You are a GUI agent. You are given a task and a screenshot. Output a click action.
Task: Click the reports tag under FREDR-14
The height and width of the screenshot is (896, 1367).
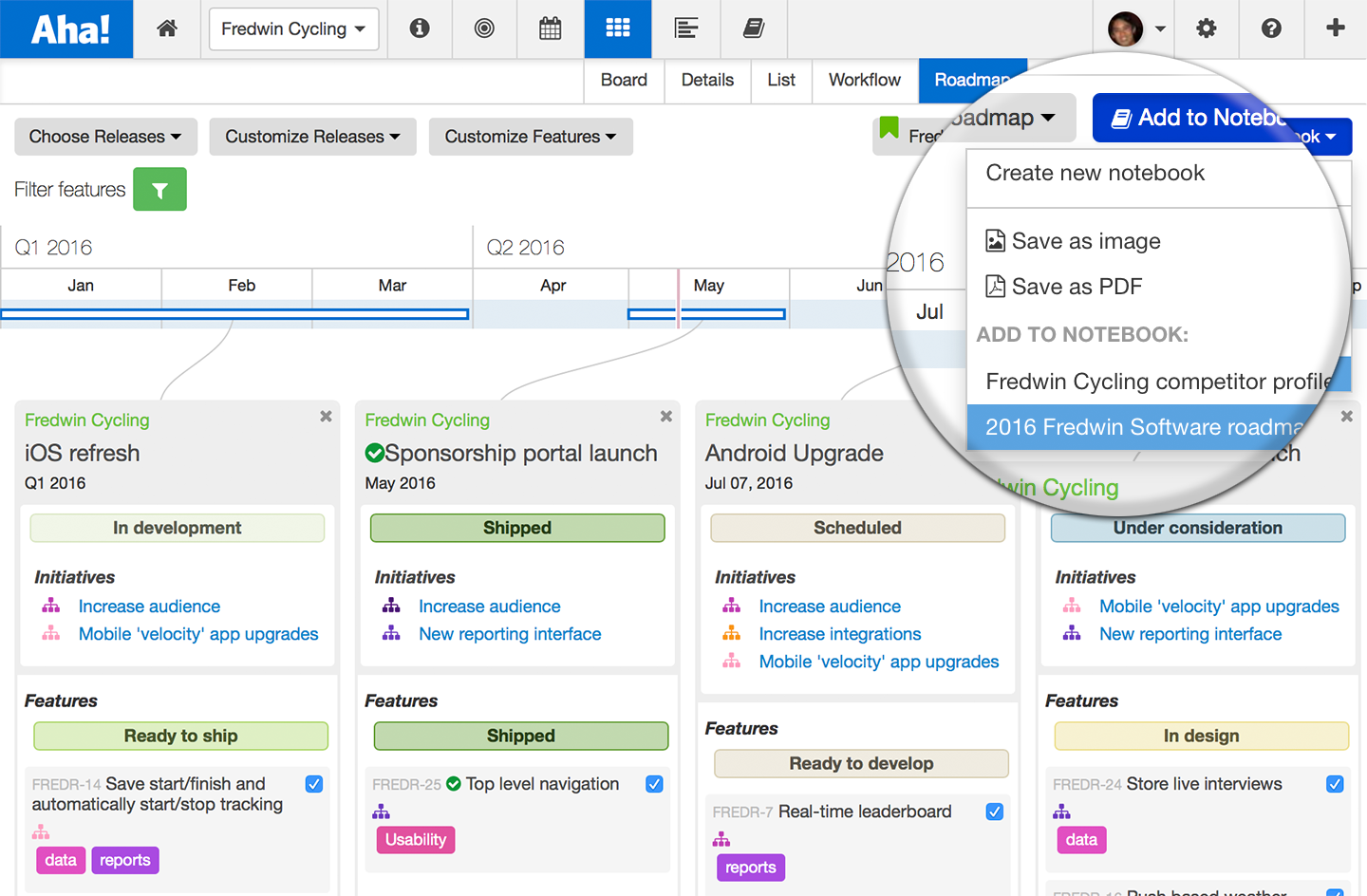pos(125,861)
